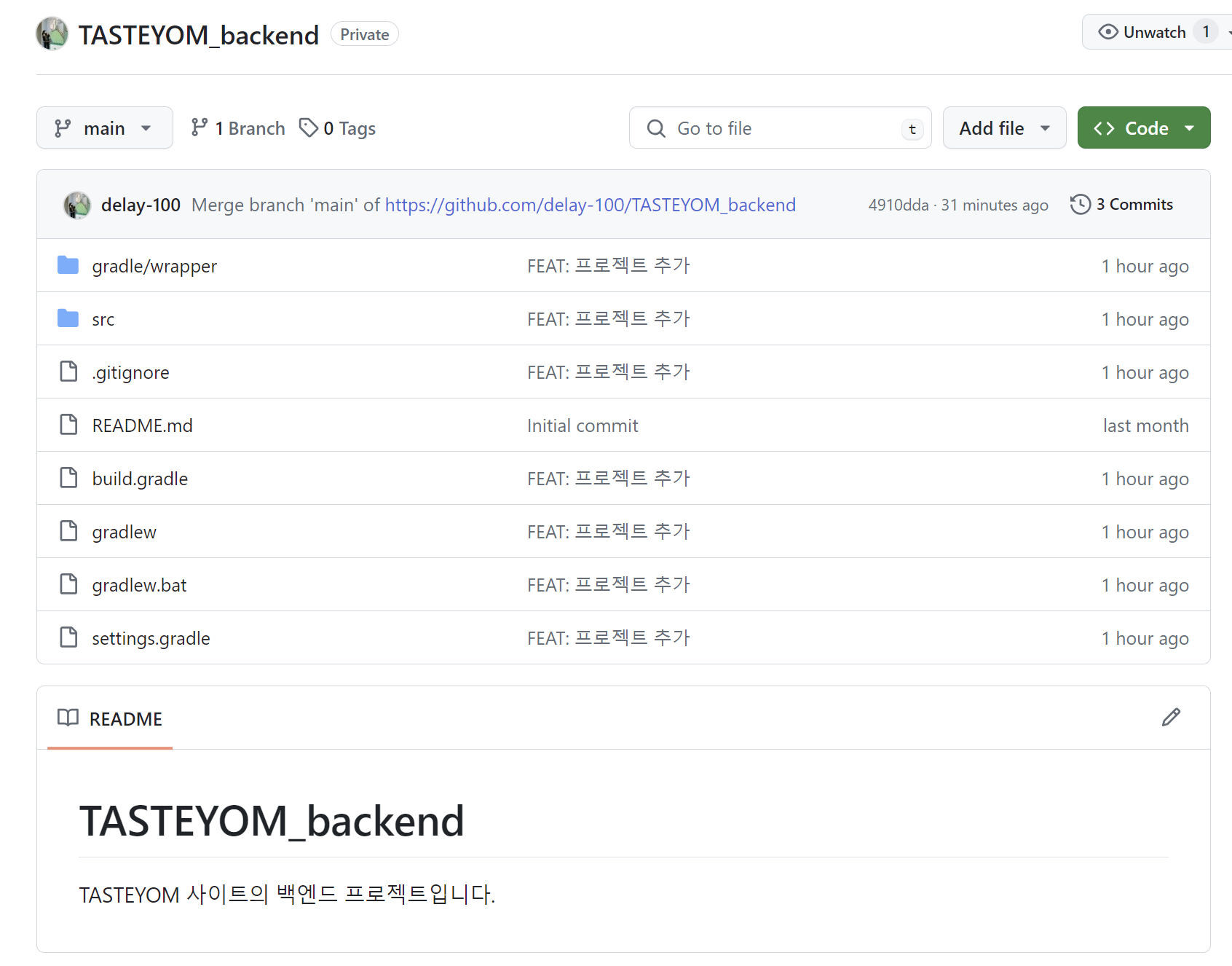Click the Korean README description line
Image resolution: width=1232 pixels, height=966 pixels.
pos(287,894)
